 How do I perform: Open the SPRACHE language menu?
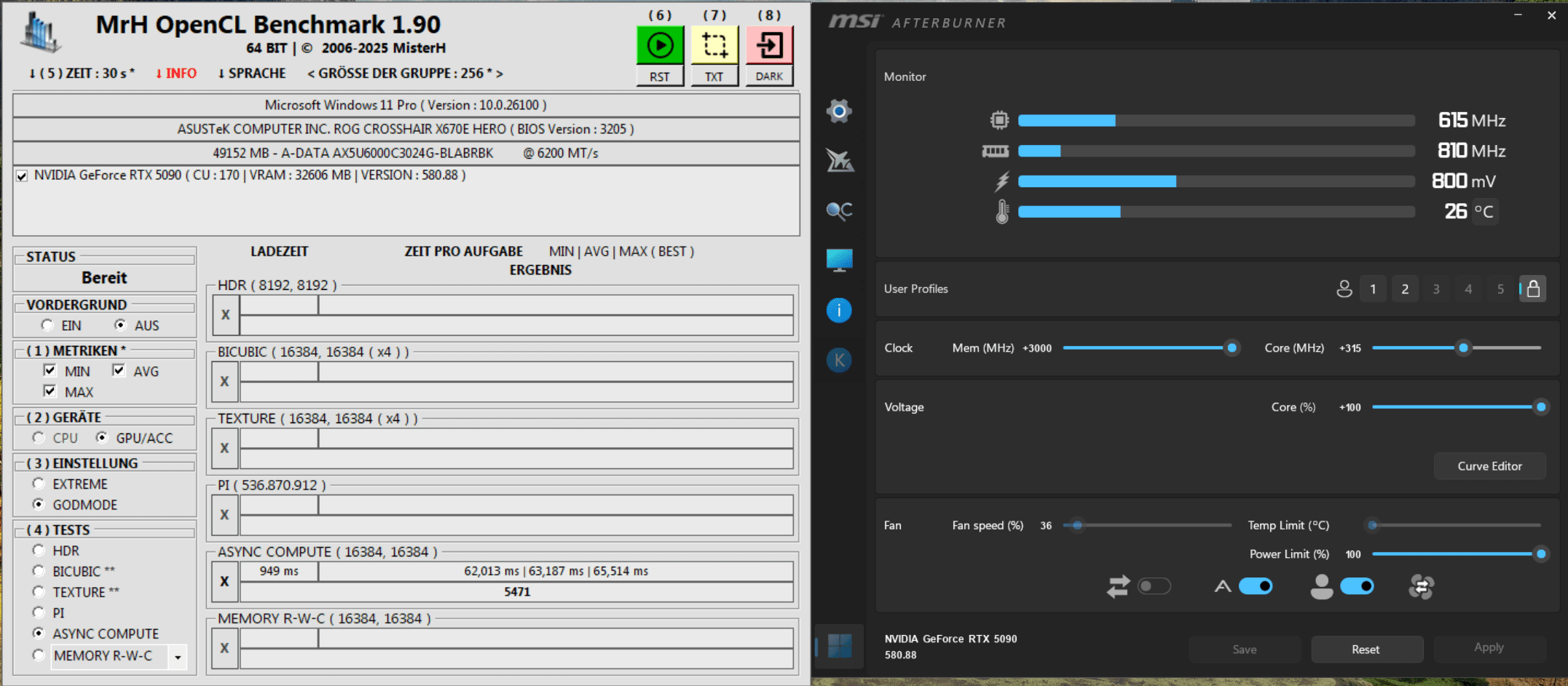pos(251,74)
